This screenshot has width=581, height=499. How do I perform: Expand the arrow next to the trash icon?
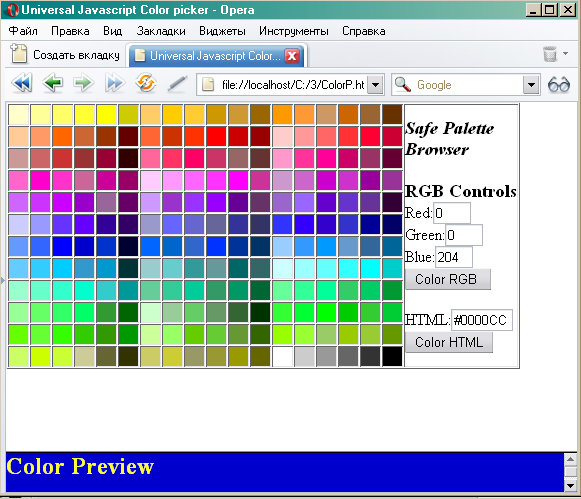pos(565,53)
